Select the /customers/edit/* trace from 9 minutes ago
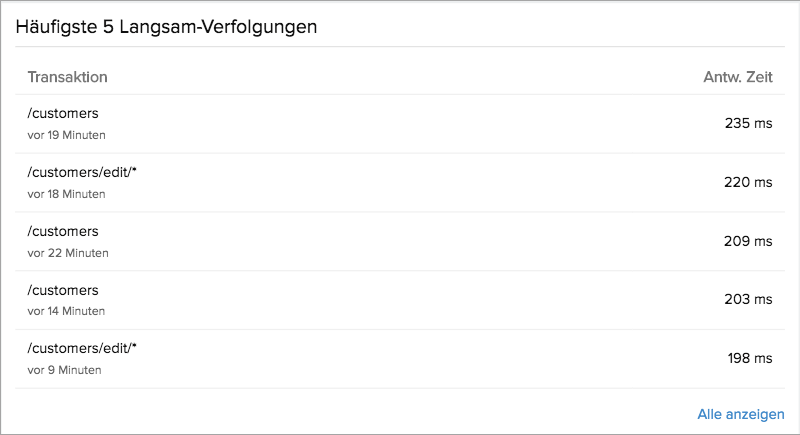Screen dimensions: 800x435 82,349
